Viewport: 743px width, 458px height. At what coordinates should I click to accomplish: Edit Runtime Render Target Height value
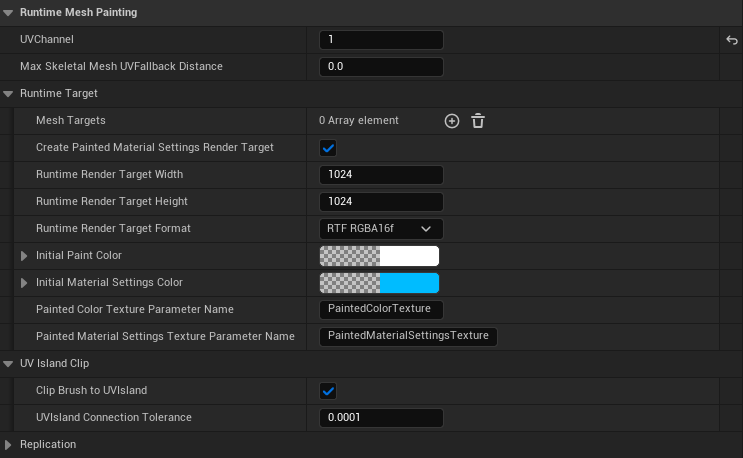381,202
